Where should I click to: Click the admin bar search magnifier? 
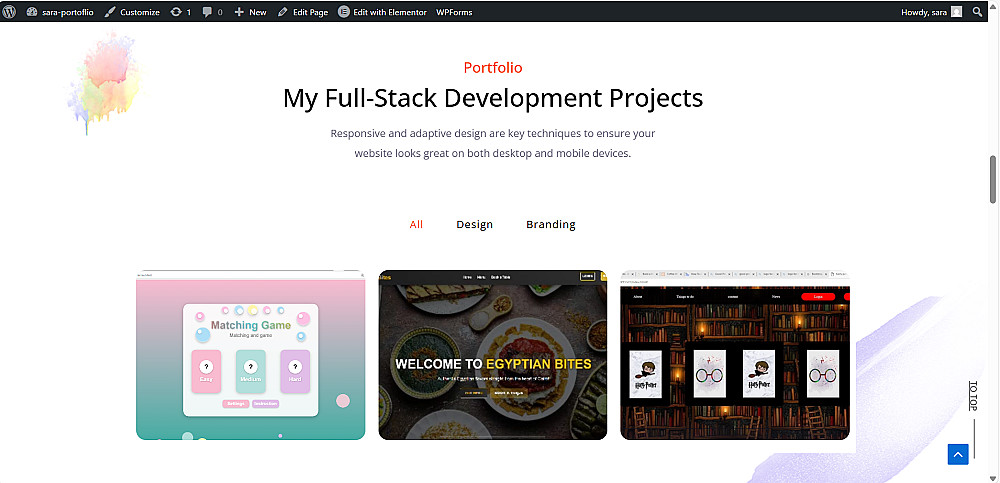[977, 12]
